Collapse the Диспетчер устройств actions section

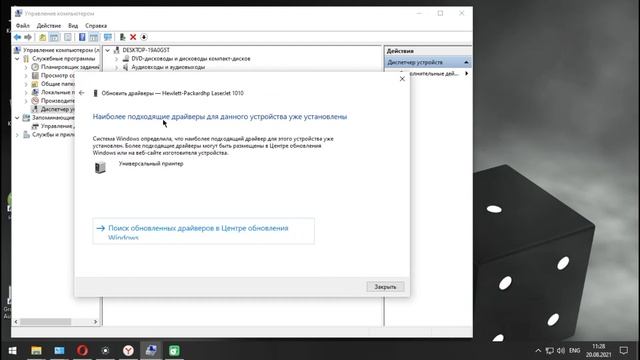tap(466, 62)
